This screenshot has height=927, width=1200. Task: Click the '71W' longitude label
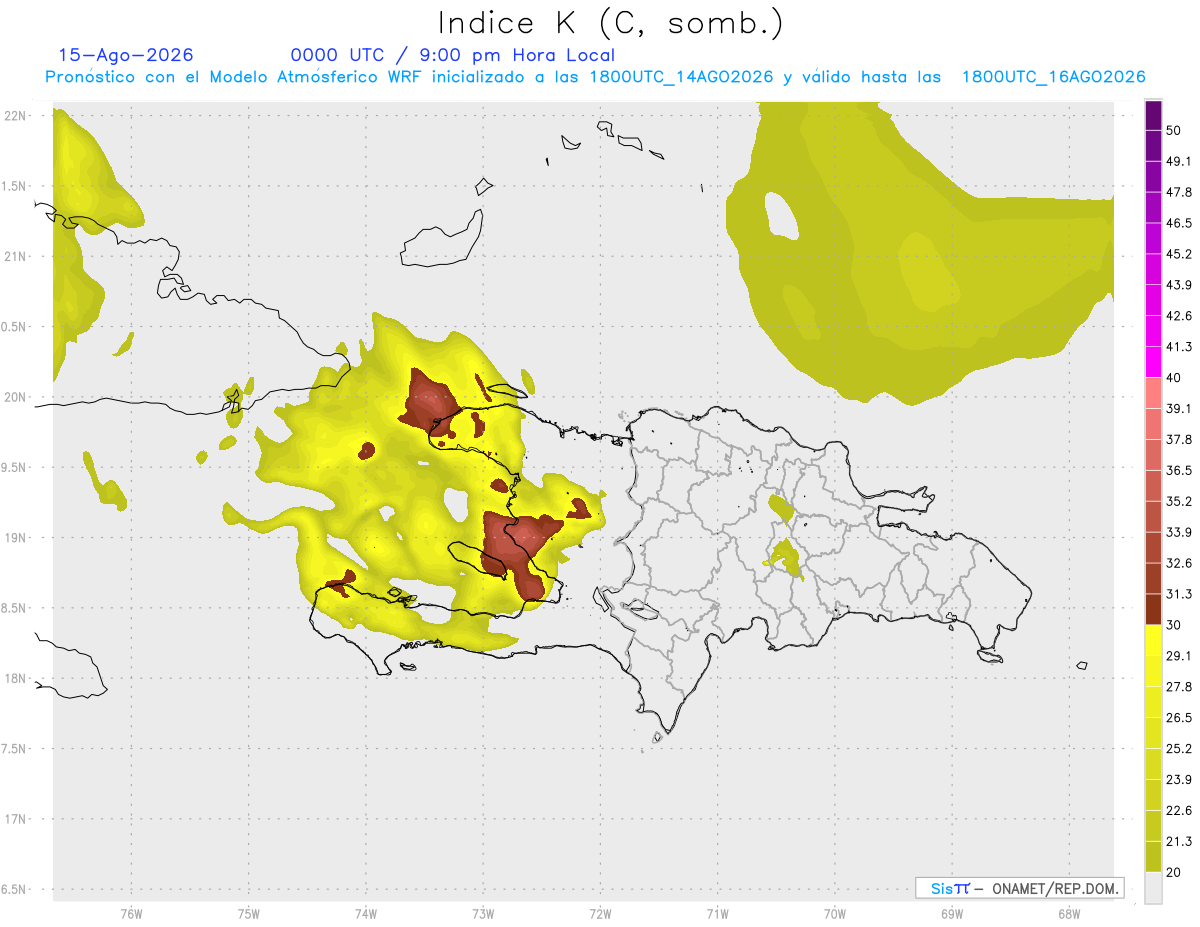pyautogui.click(x=717, y=912)
